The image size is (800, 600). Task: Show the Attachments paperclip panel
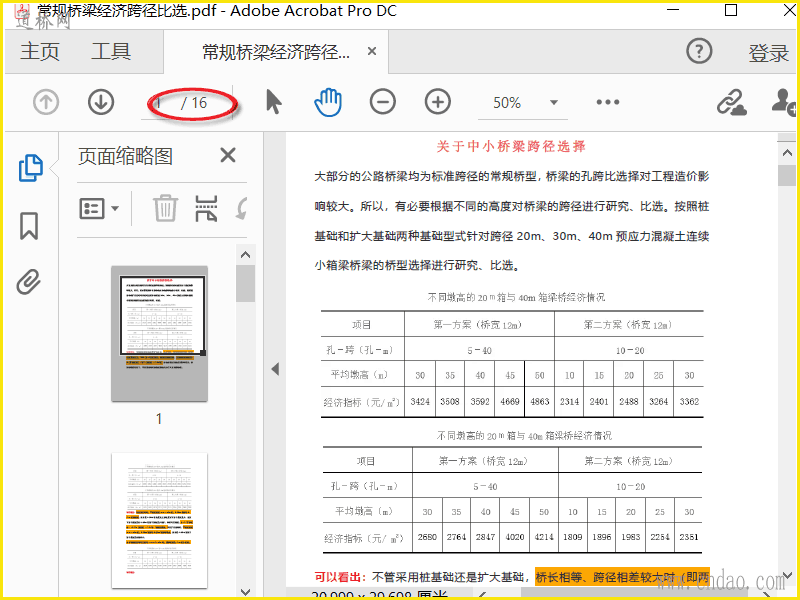tap(29, 282)
